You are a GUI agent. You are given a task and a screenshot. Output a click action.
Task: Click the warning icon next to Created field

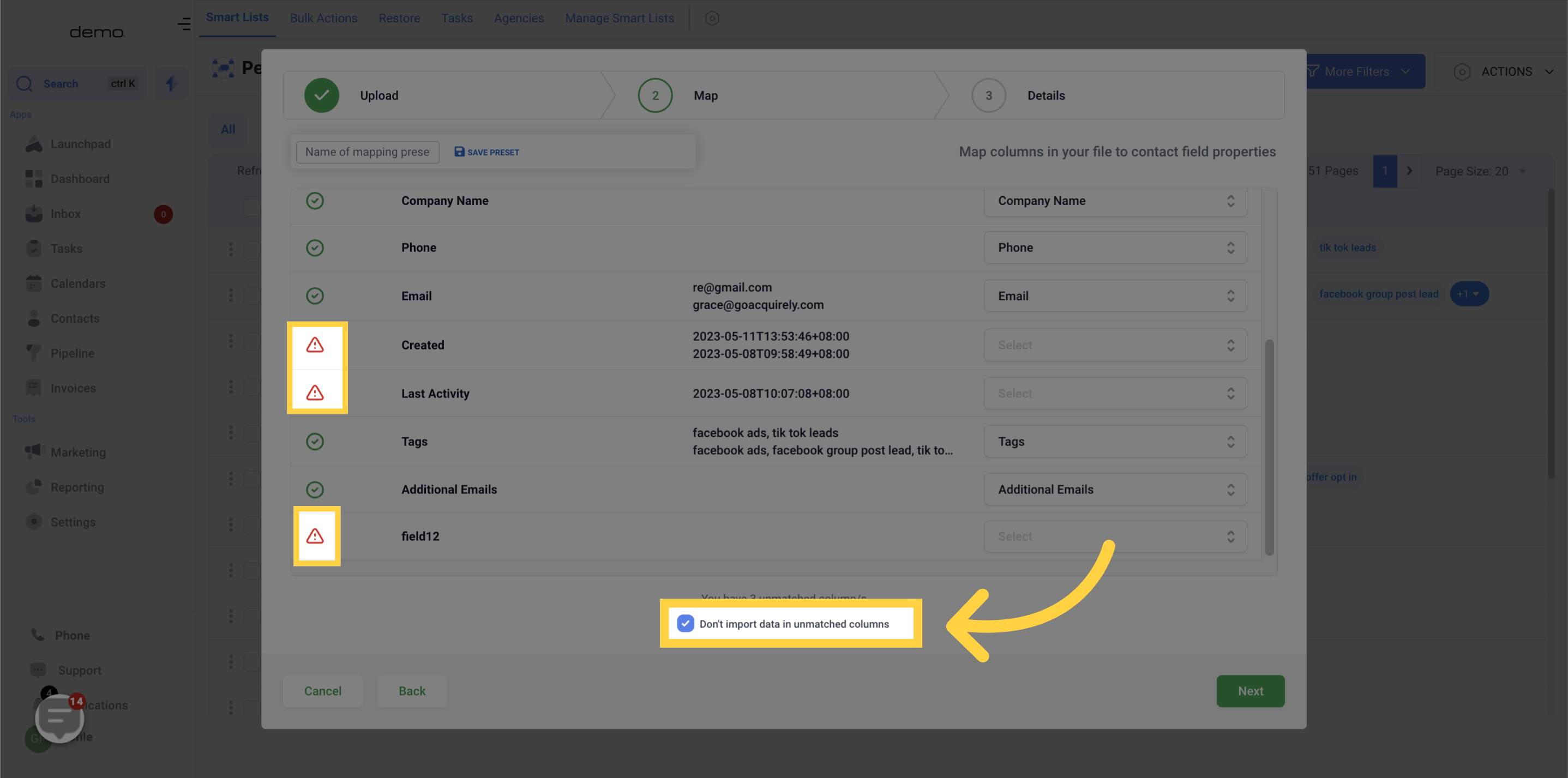tap(316, 344)
